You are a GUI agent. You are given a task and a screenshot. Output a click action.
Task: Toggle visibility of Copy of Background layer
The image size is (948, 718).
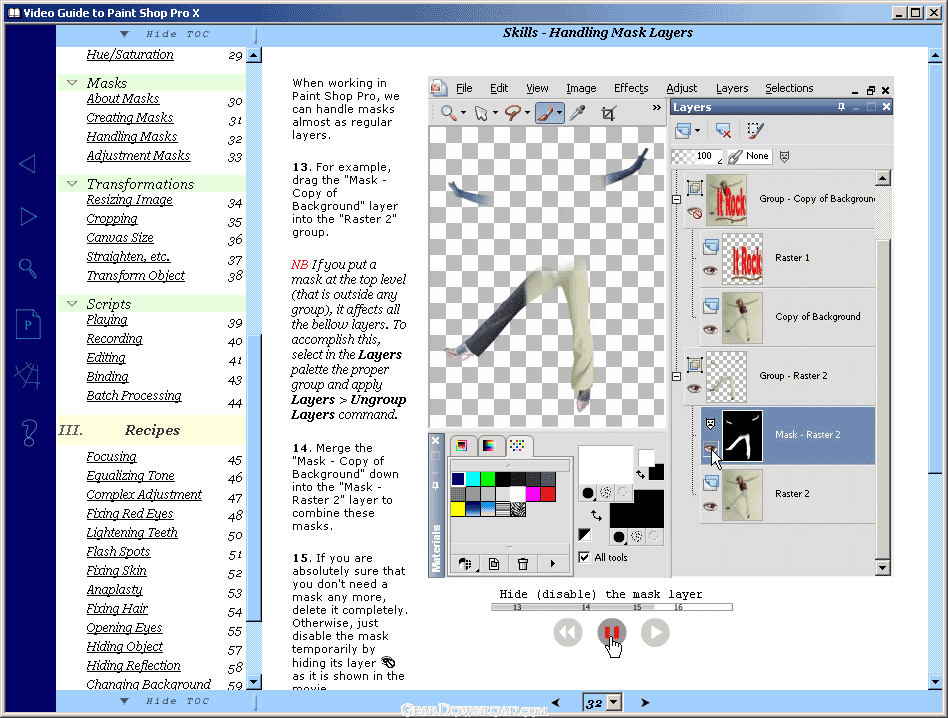pos(710,329)
